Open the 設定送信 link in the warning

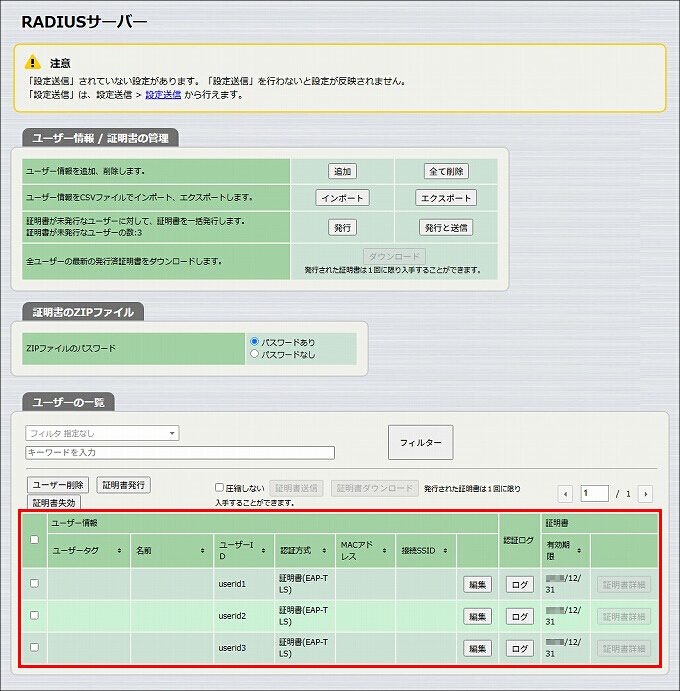click(x=163, y=95)
